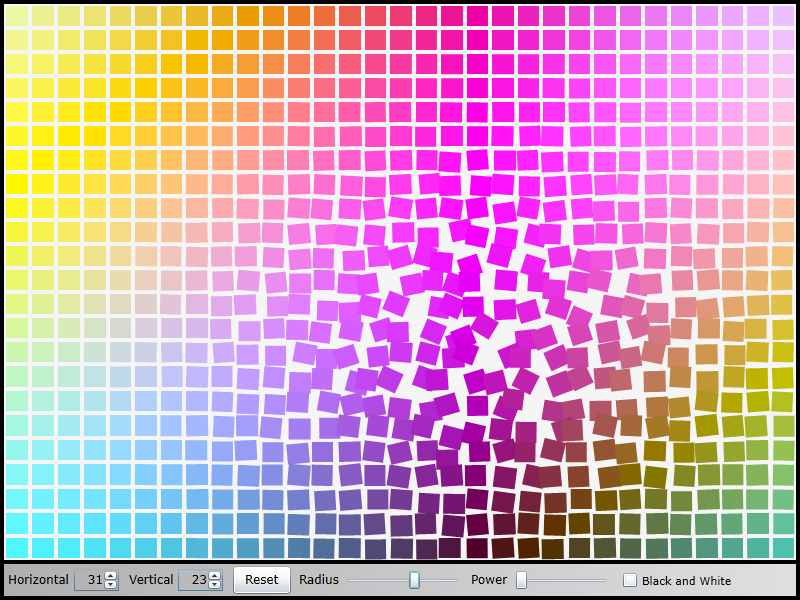Viewport: 800px width, 600px height.
Task: Click the "Horizontal" label
Action: tap(38, 580)
